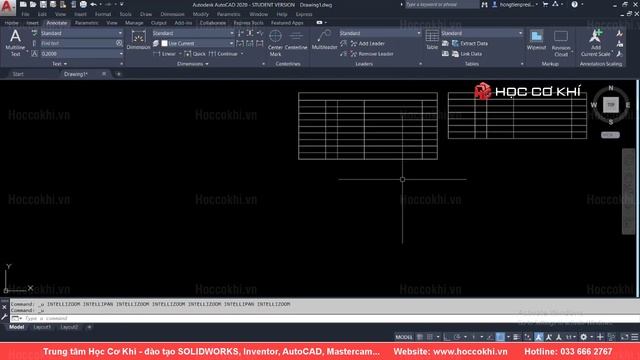Viewport: 640px width, 360px height.
Task: Click the Plot printer icon in quick access toolbar
Action: 83,4
